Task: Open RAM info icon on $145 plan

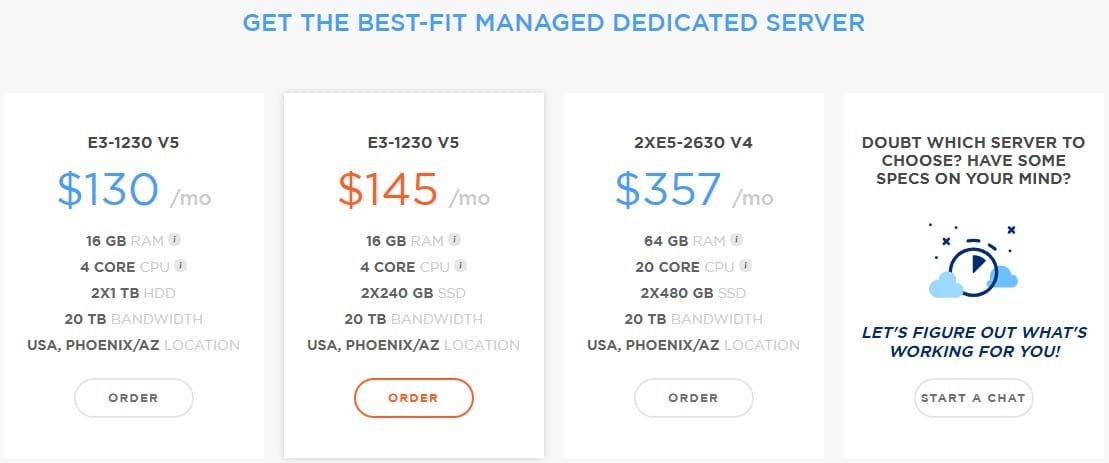Action: 454,240
